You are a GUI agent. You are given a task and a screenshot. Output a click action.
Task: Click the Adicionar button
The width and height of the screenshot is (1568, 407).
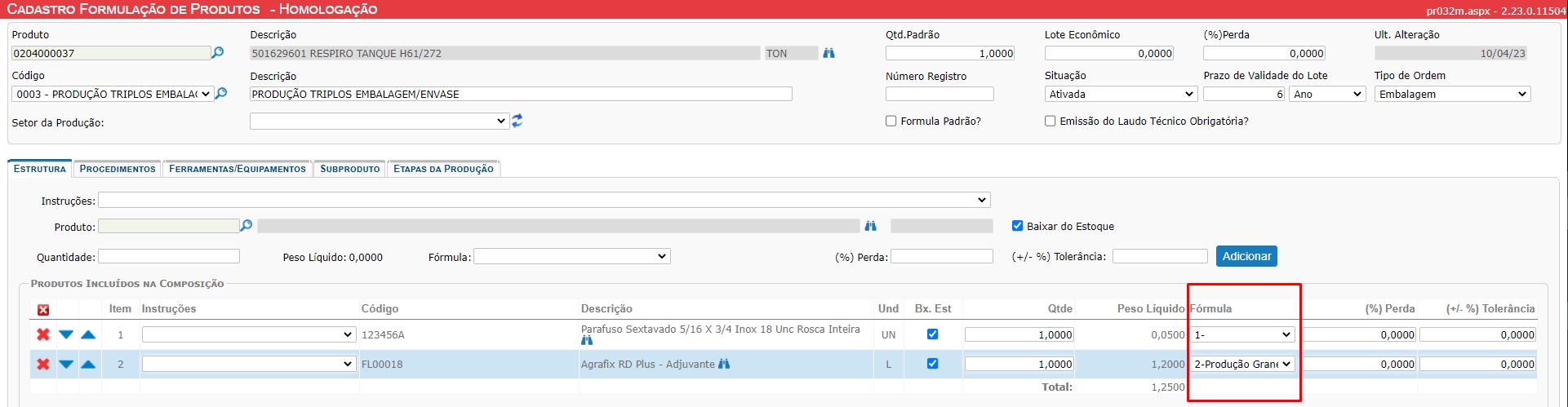1246,256
